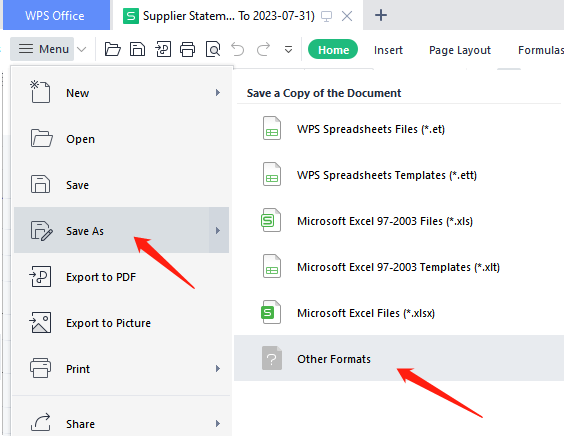Open Print Preview from the toolbar
Viewport: 564px width, 436px height.
[x=213, y=49]
